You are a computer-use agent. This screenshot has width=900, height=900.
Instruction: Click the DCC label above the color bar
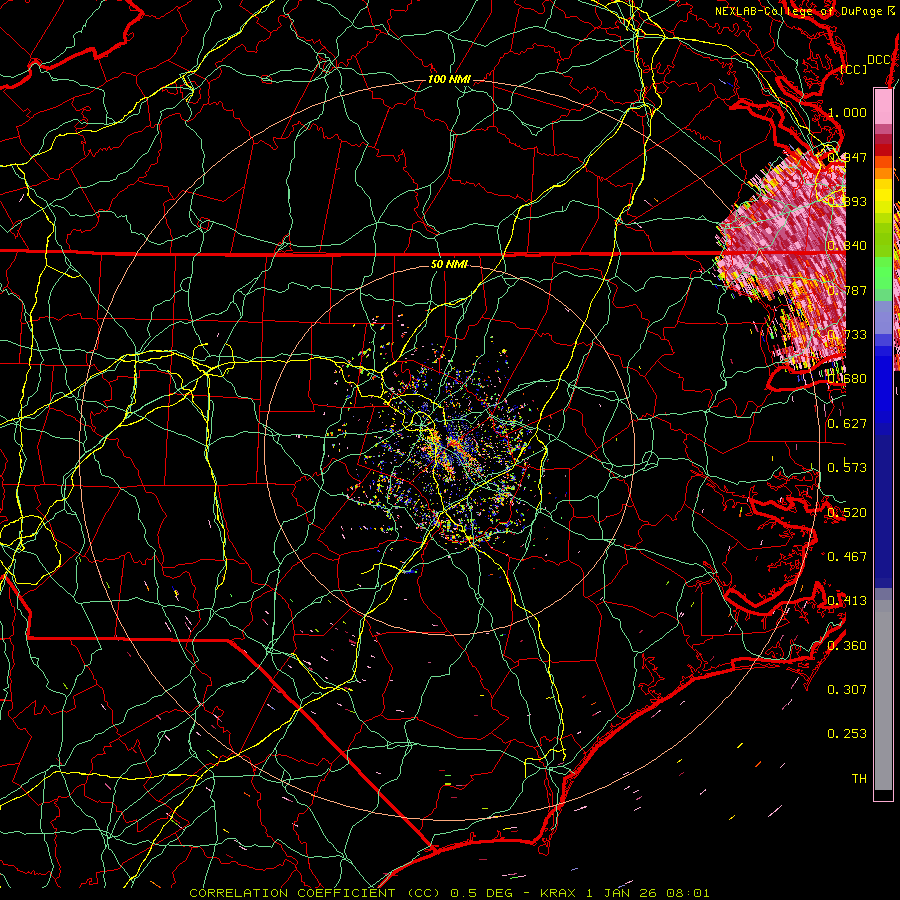(879, 60)
